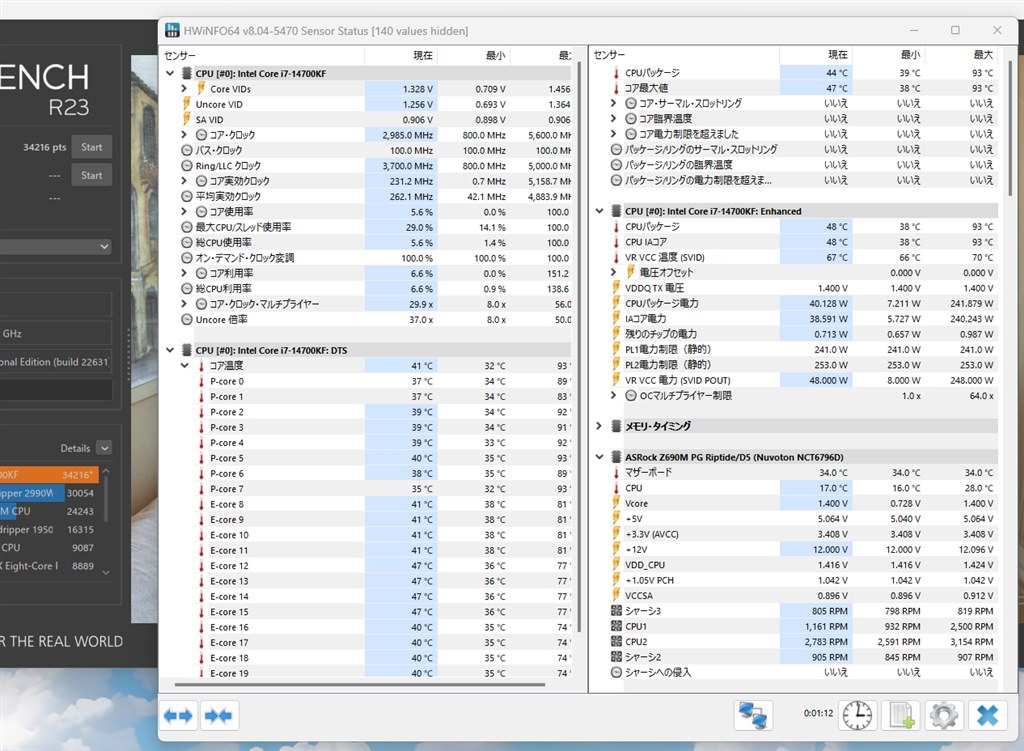Click the left pane 現在 column header
The width and height of the screenshot is (1024, 751).
click(423, 56)
